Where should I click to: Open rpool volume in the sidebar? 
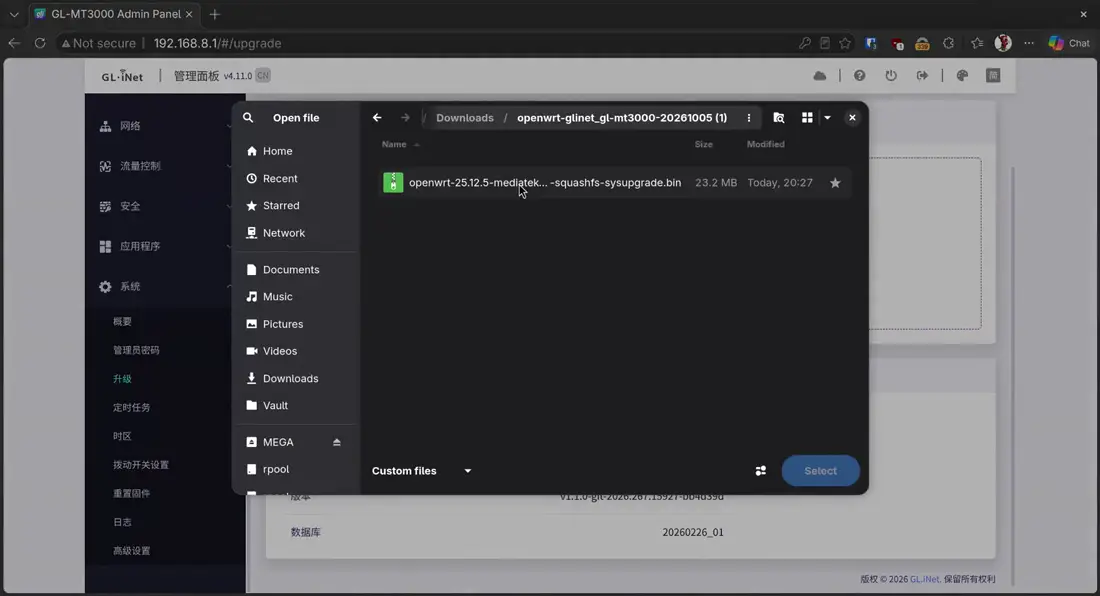tap(297, 470)
